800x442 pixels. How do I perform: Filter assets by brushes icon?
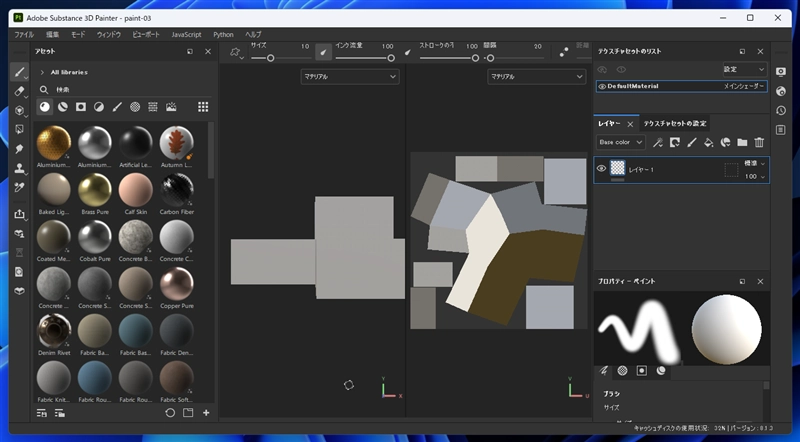(x=117, y=107)
